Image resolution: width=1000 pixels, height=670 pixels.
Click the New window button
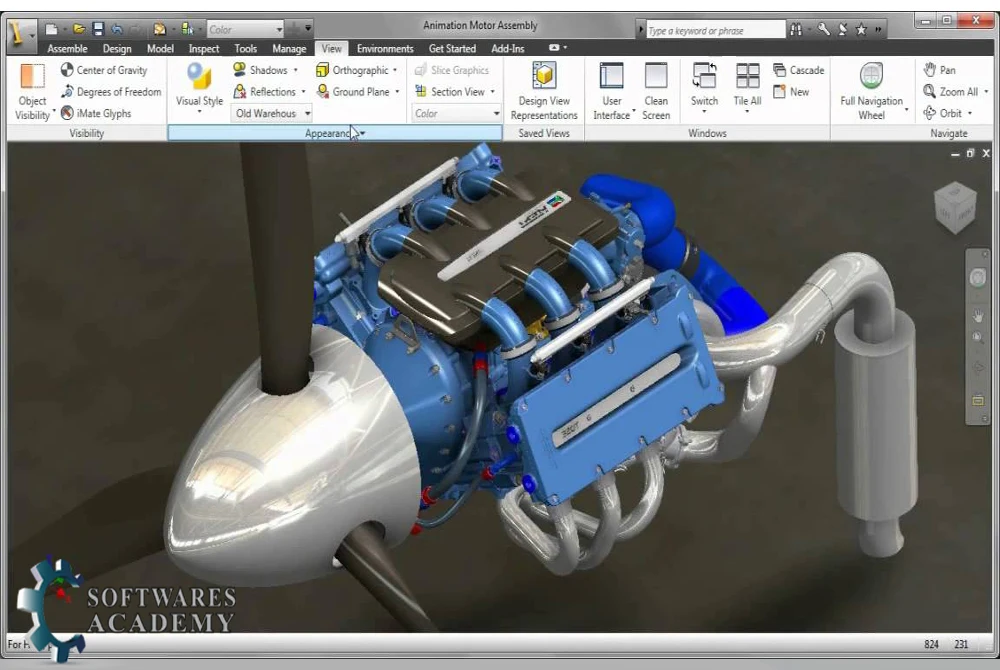pos(791,92)
